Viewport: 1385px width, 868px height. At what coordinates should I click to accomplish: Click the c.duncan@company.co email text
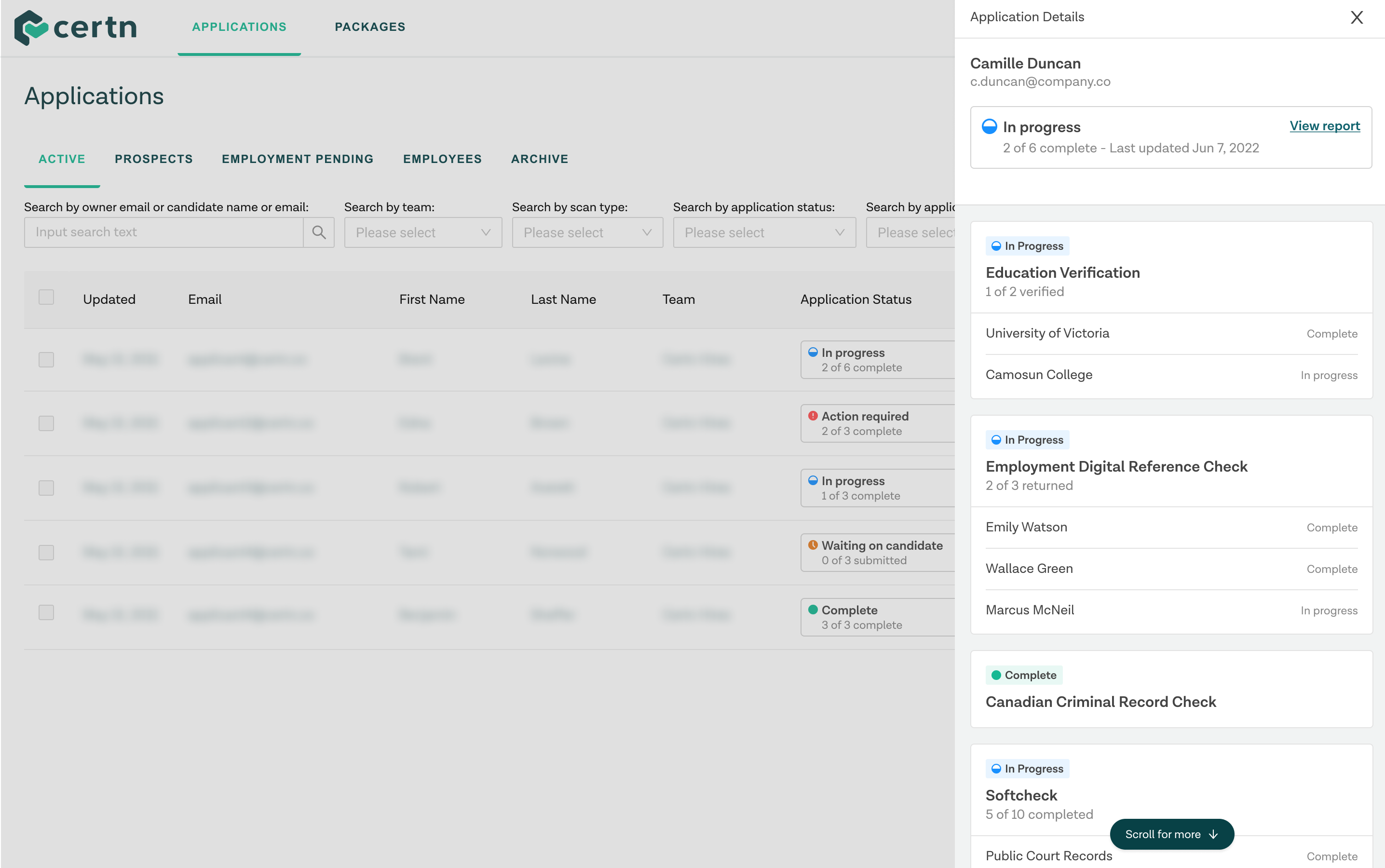pos(1040,81)
